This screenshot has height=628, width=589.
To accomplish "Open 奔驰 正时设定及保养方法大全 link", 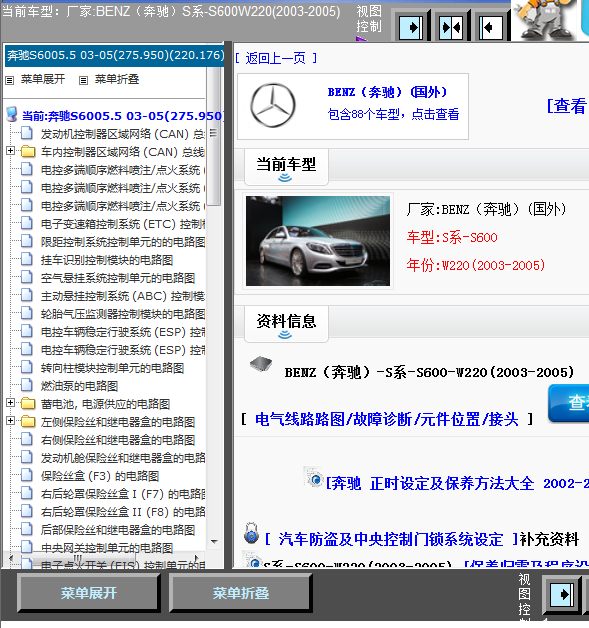I will [457, 483].
